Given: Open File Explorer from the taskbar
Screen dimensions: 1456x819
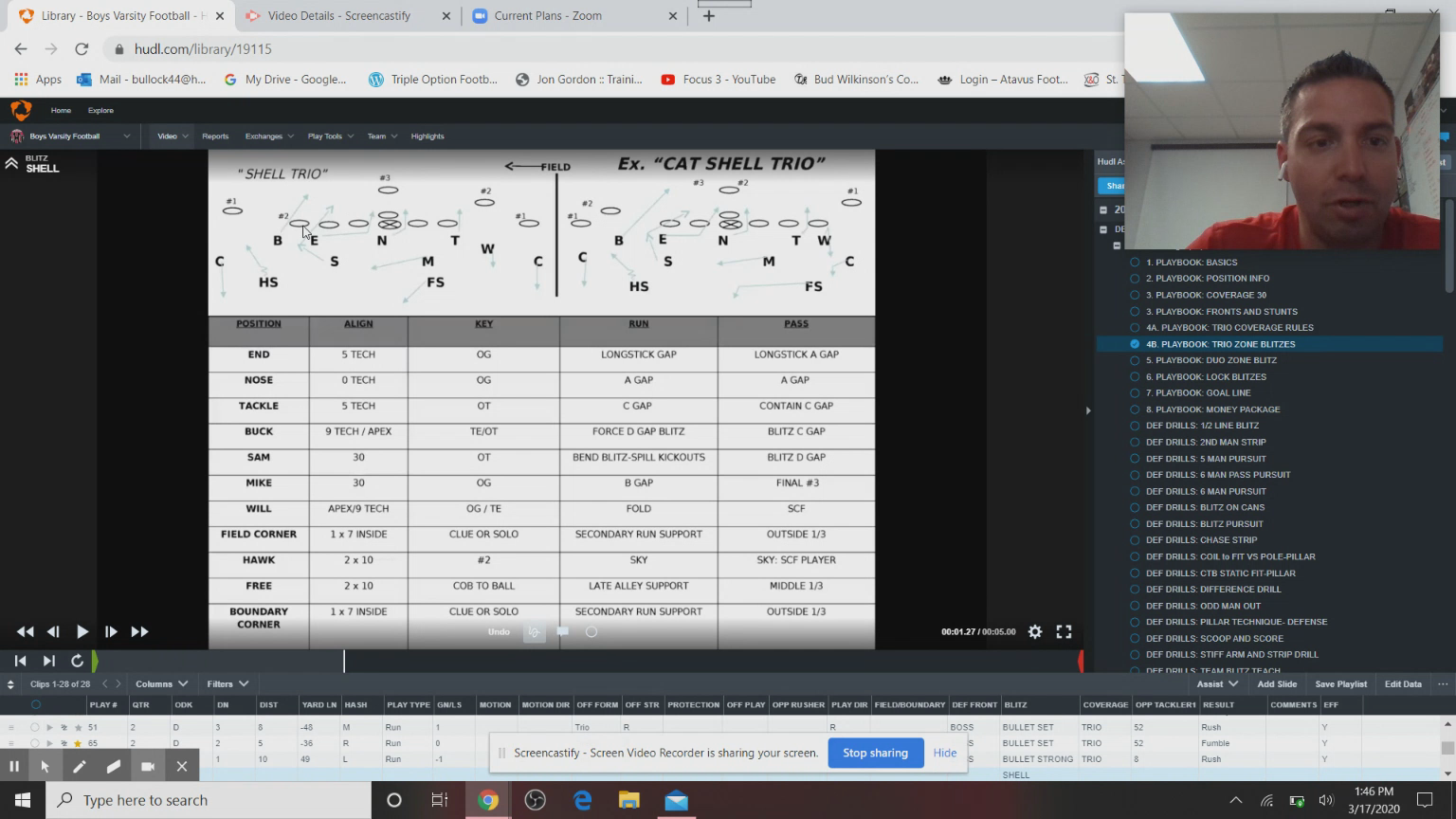Looking at the screenshot, I should point(629,800).
